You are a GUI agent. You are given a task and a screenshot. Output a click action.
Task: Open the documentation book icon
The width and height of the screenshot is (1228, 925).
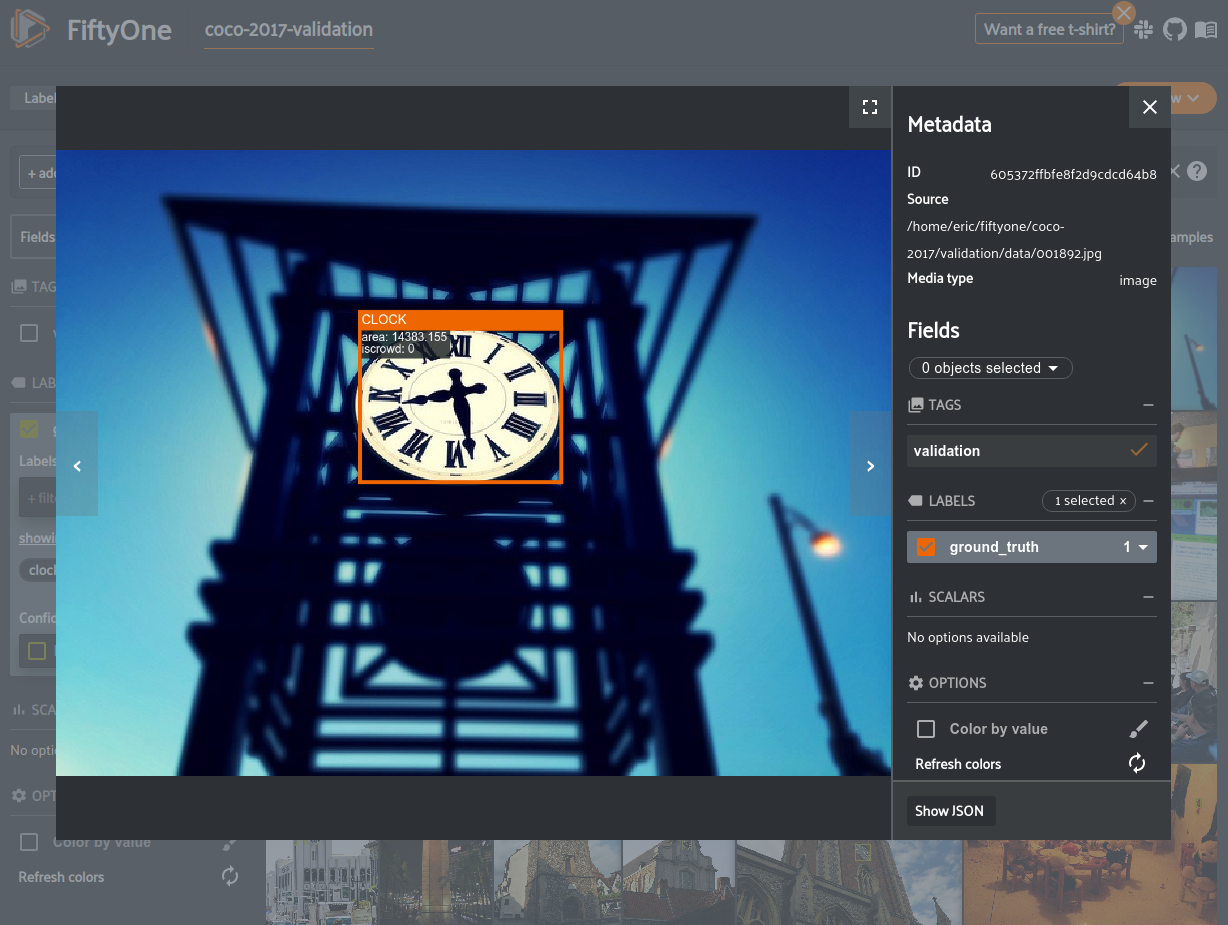(x=1206, y=29)
